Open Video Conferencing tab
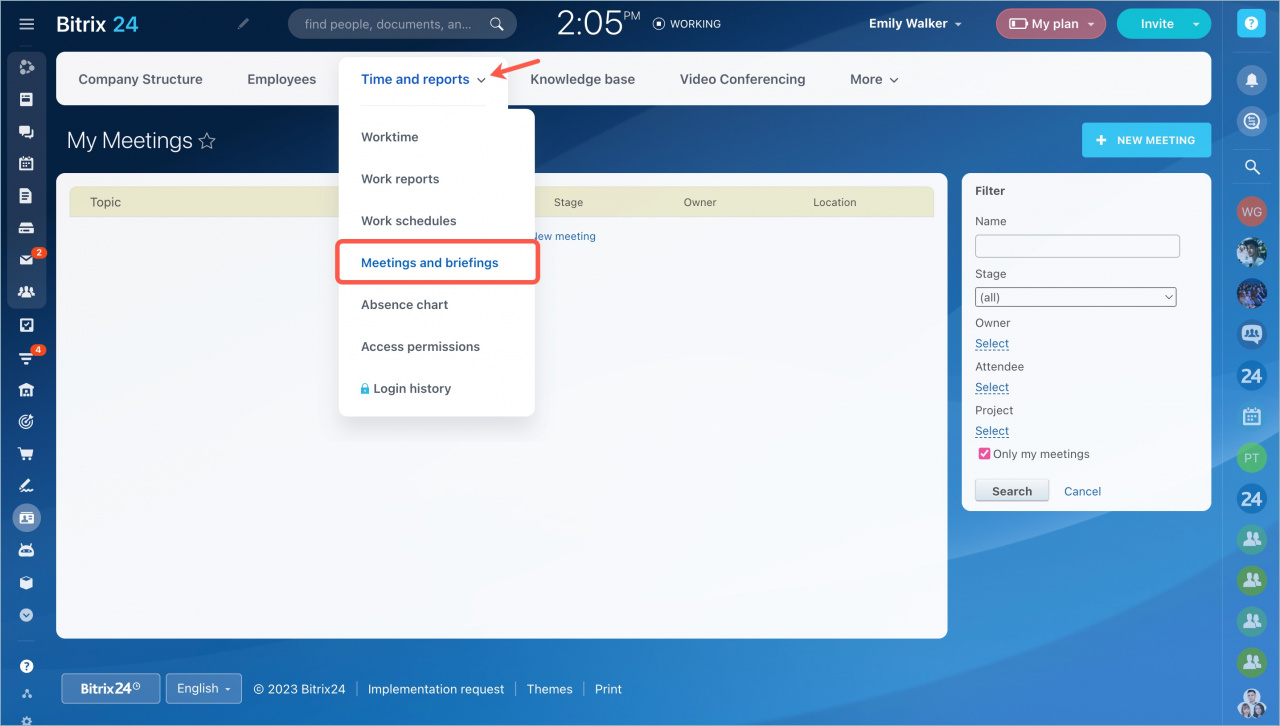 pyautogui.click(x=742, y=79)
